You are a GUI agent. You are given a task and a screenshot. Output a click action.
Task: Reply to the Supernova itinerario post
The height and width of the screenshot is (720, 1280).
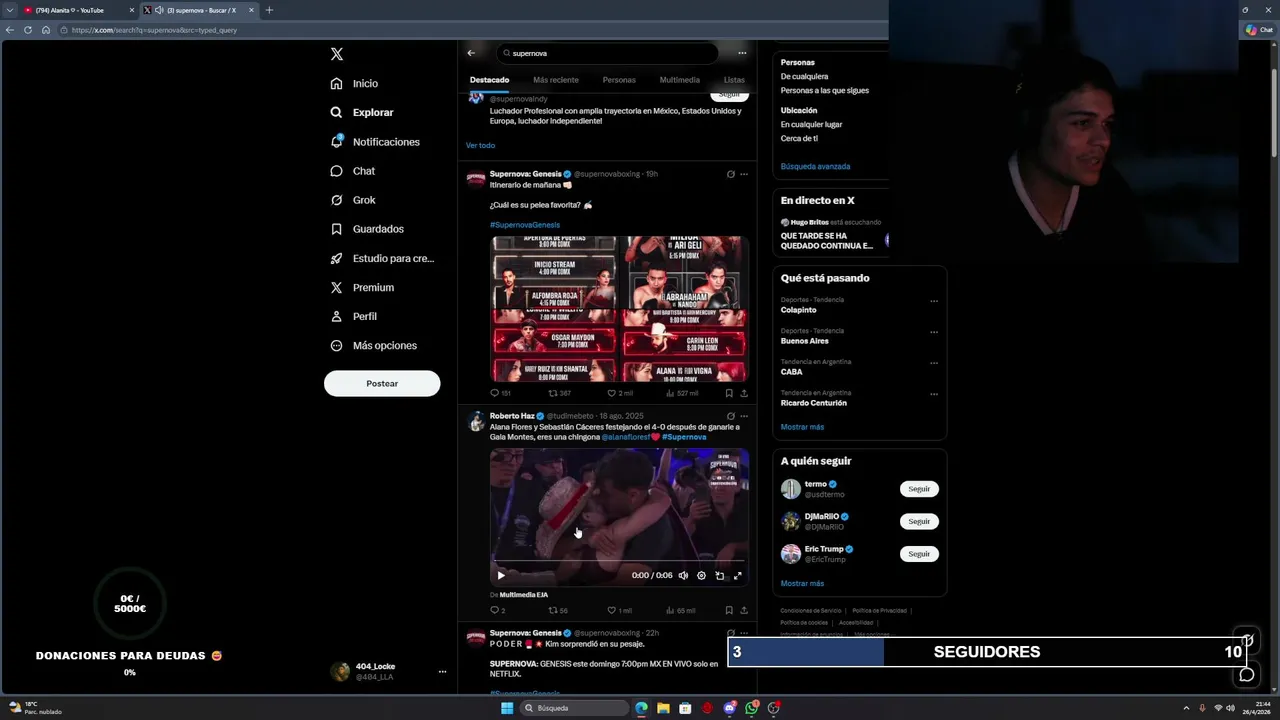pyautogui.click(x=500, y=393)
